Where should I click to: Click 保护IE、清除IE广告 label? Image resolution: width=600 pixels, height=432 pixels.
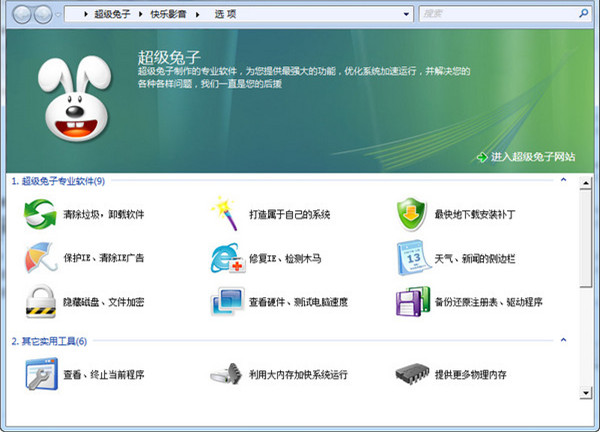104,258
